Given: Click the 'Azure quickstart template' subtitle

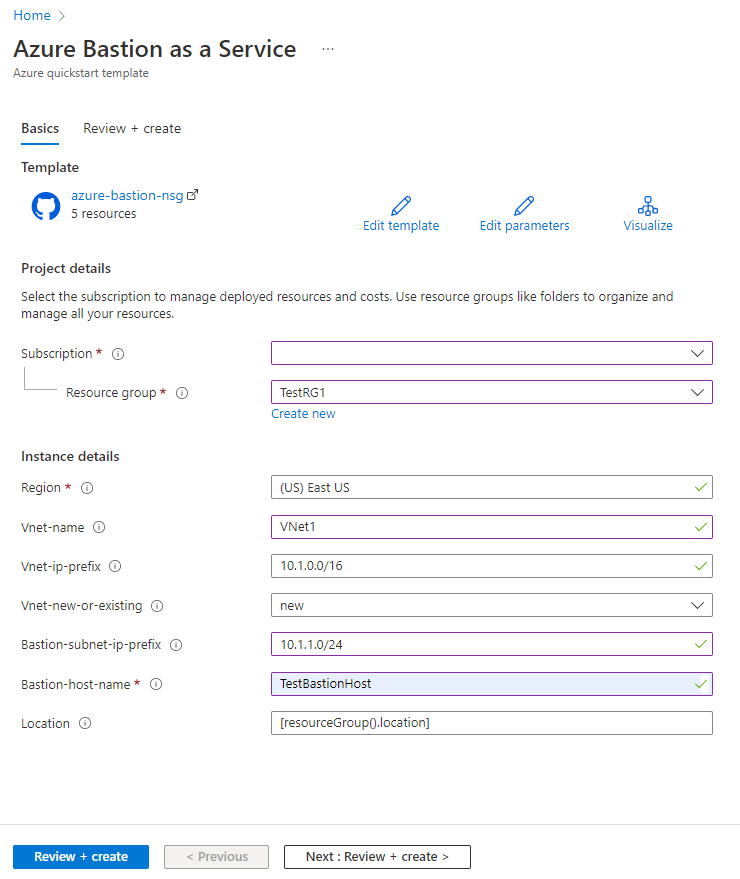Looking at the screenshot, I should click(81, 73).
